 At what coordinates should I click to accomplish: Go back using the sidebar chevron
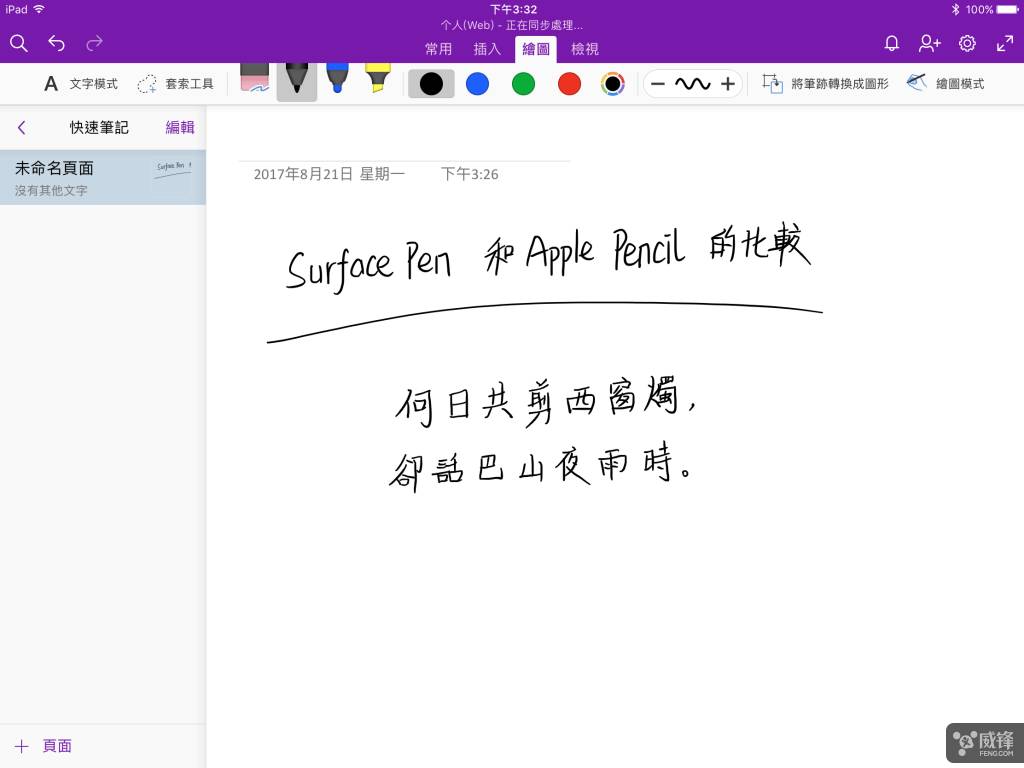21,127
